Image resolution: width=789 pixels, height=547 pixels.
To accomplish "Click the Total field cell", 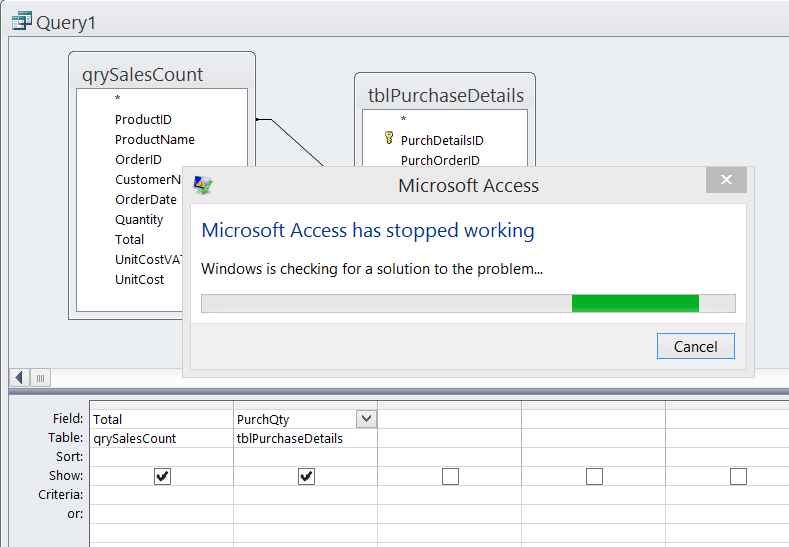I will [162, 419].
